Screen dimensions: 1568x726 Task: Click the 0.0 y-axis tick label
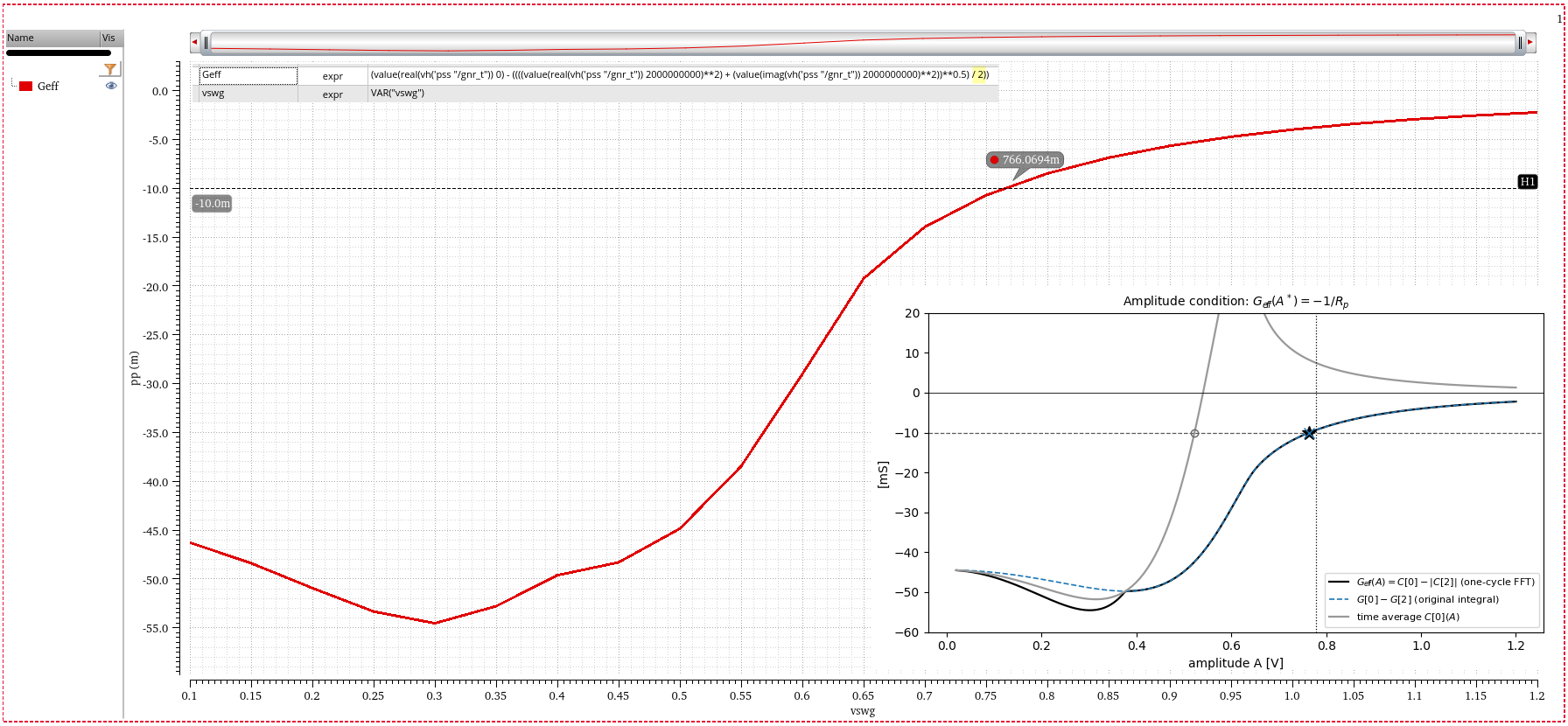coord(160,92)
